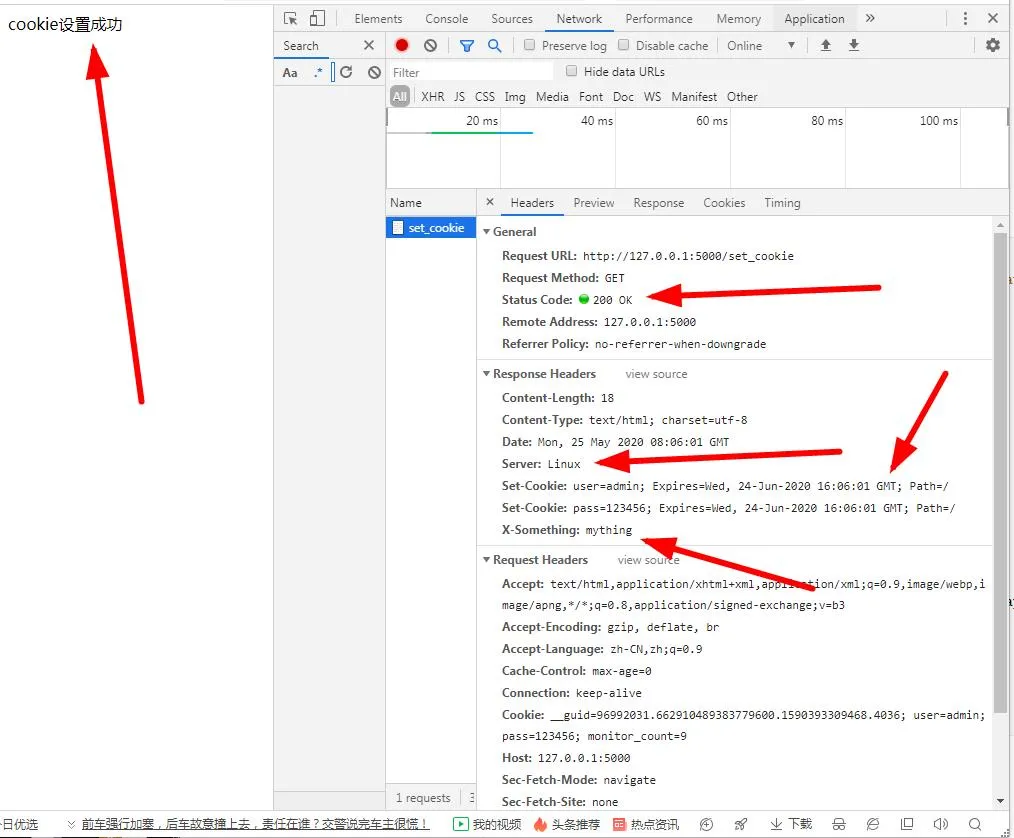Check the Disable cache option
This screenshot has height=838, width=1014.
pos(624,46)
